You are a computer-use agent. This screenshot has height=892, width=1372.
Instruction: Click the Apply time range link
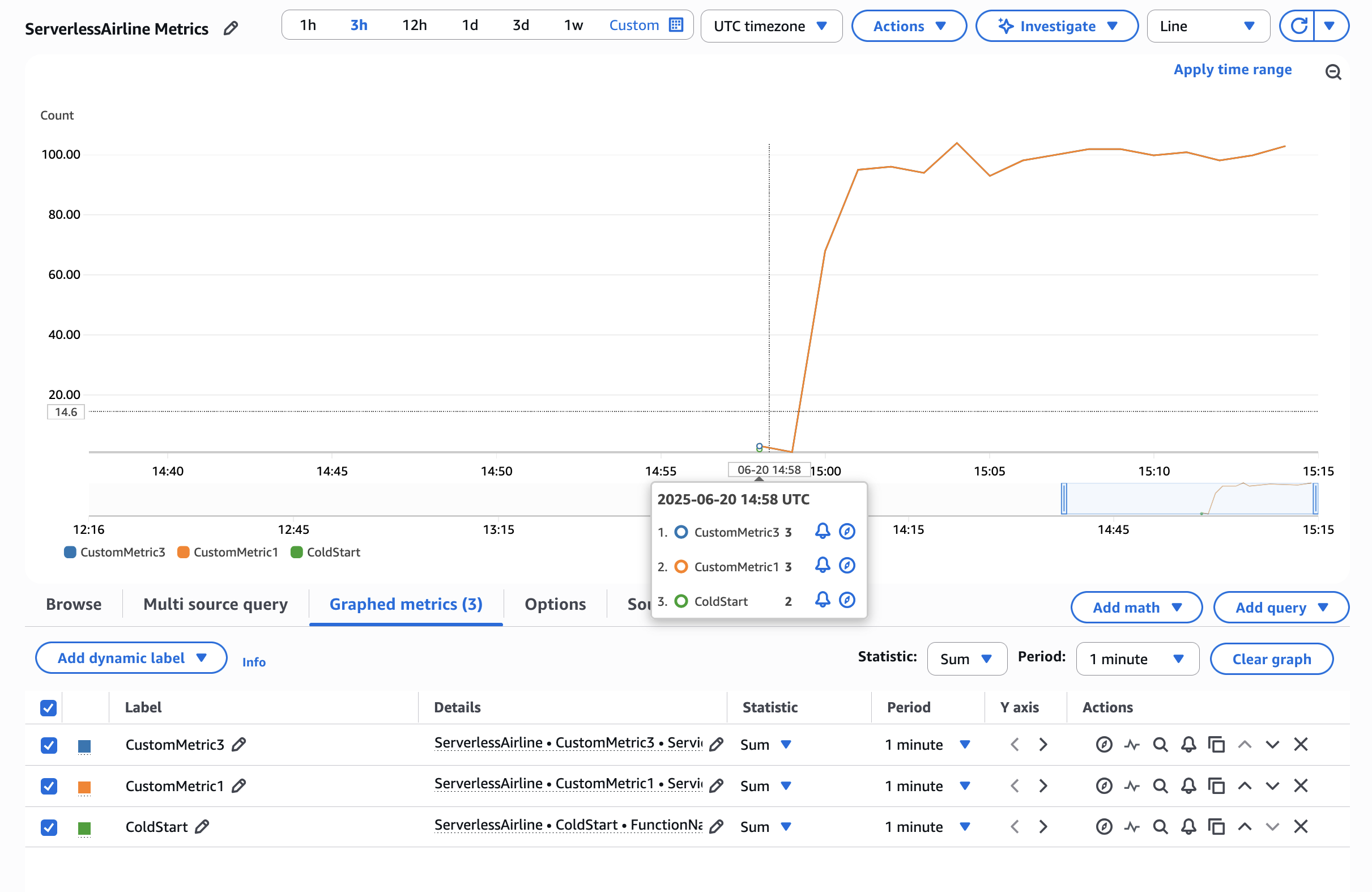[x=1232, y=69]
